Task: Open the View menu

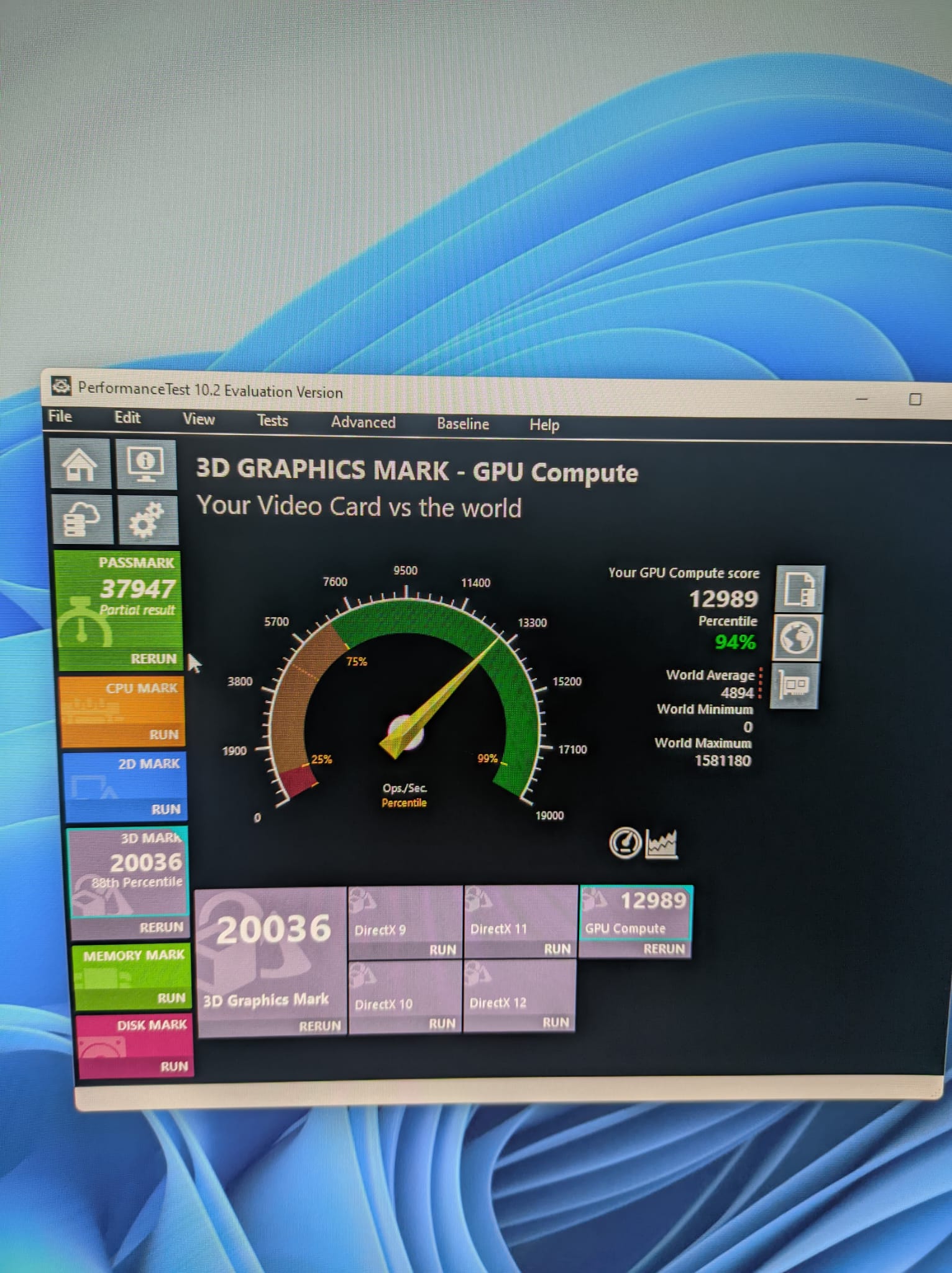Action: 199,419
